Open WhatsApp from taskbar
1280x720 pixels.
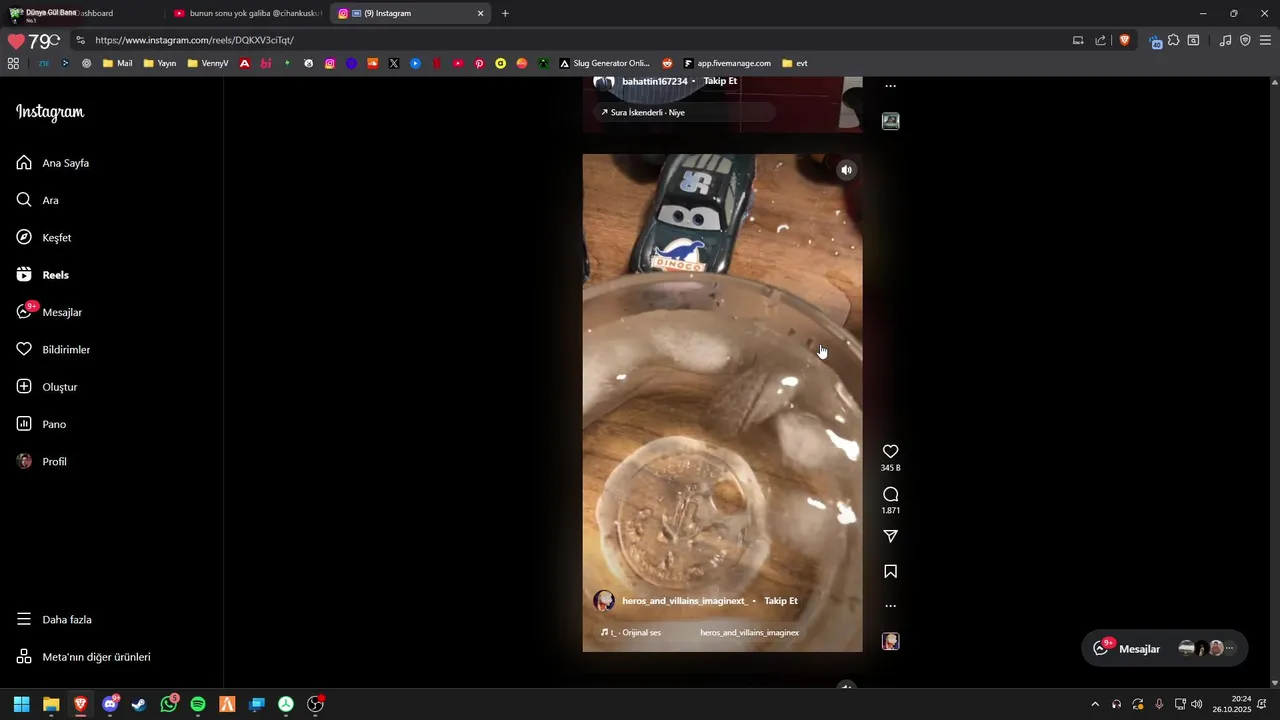pyautogui.click(x=169, y=704)
